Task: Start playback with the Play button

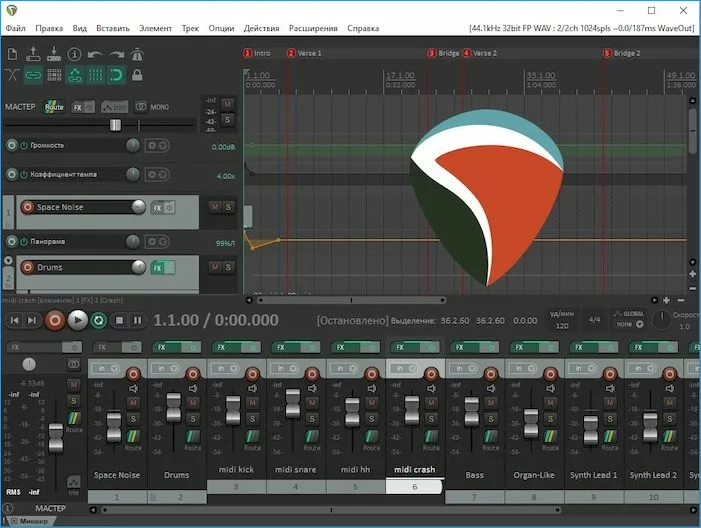Action: (77, 320)
